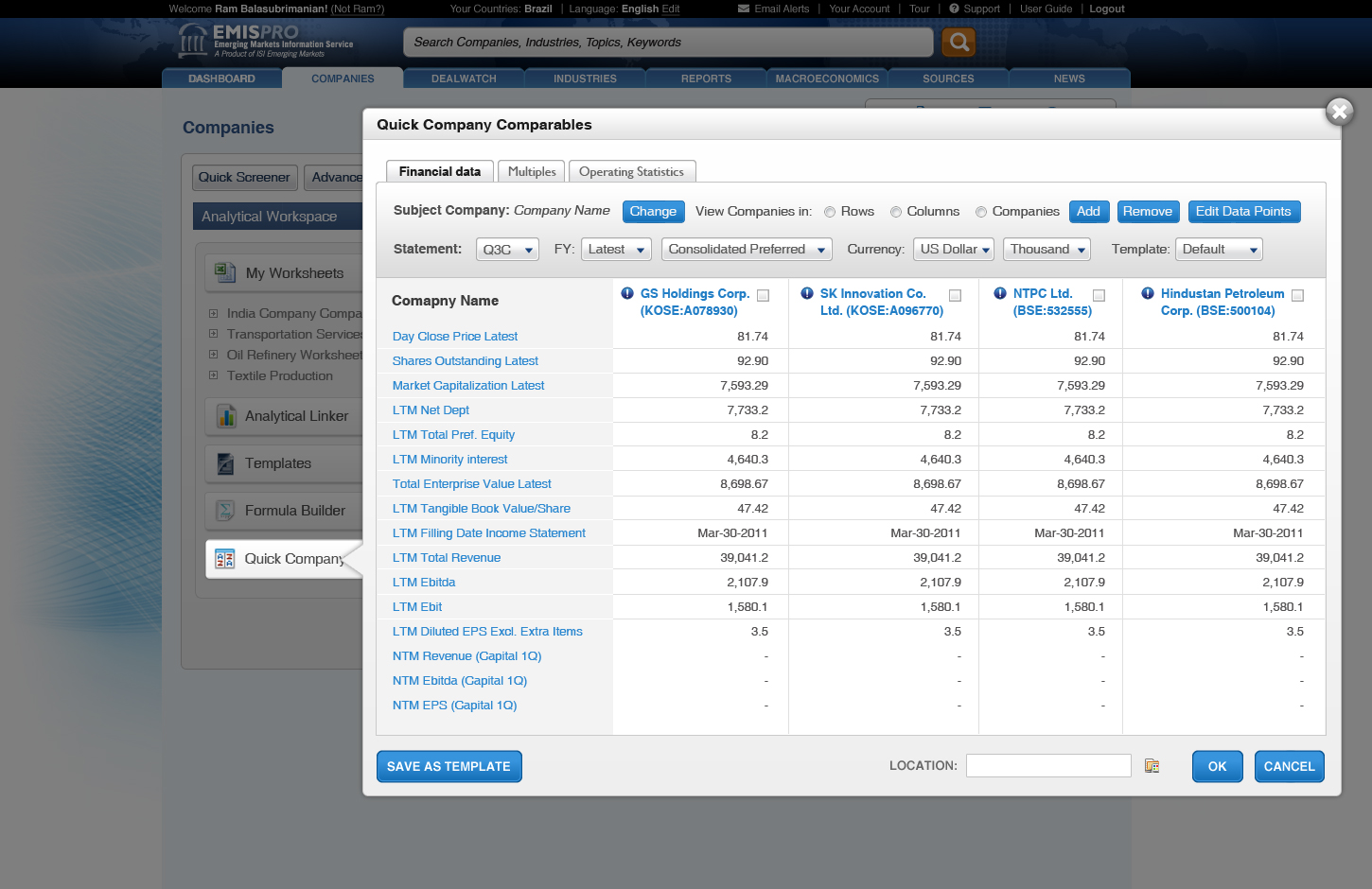The image size is (1372, 889).
Task: Click the User Guide link
Action: (x=1046, y=9)
